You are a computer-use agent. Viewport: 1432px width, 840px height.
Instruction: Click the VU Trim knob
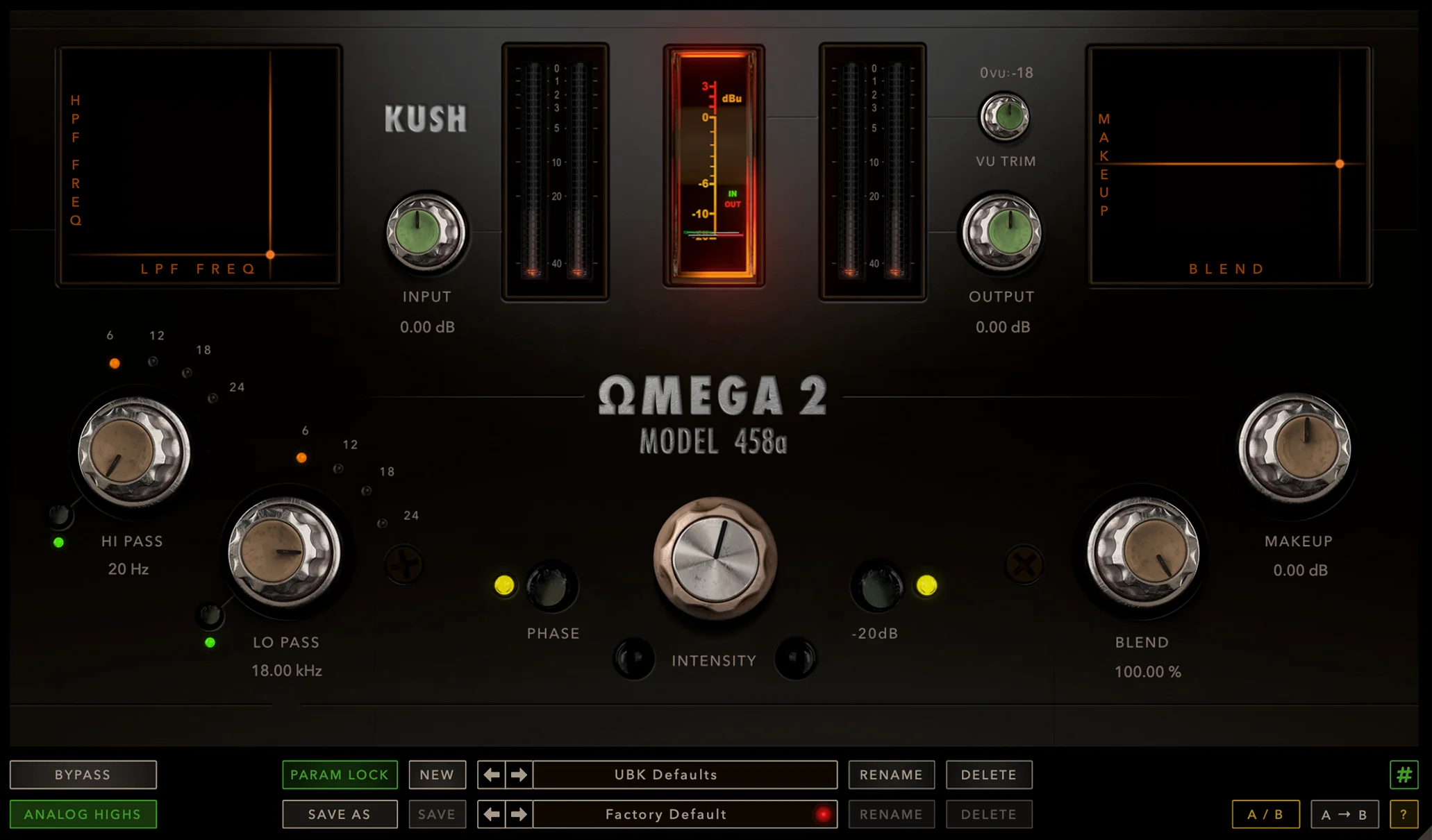click(1004, 117)
